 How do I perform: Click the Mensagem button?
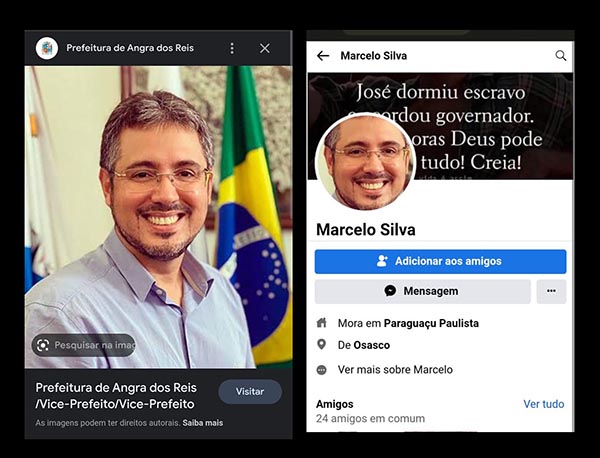[x=422, y=291]
